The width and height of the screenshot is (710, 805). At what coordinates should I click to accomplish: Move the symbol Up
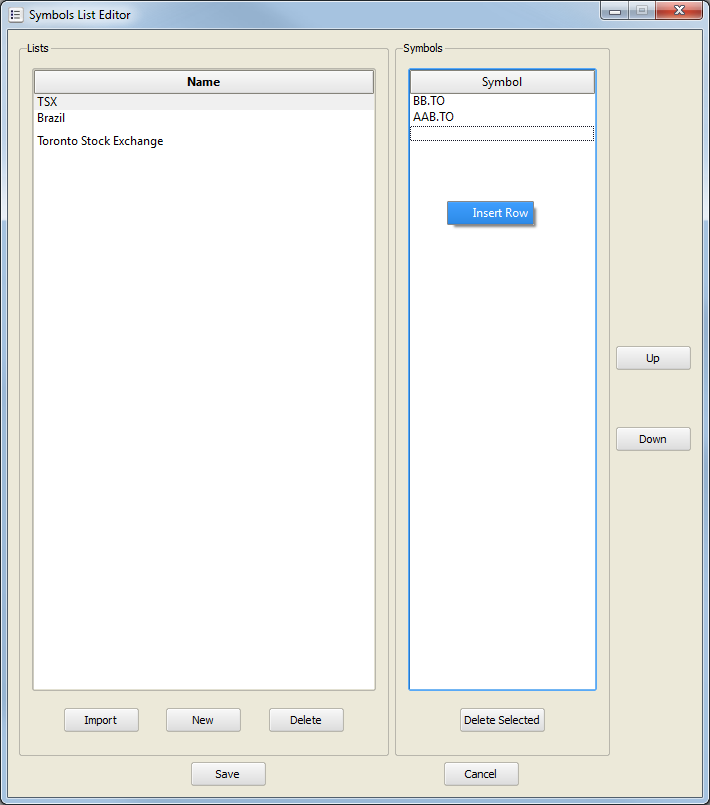653,358
